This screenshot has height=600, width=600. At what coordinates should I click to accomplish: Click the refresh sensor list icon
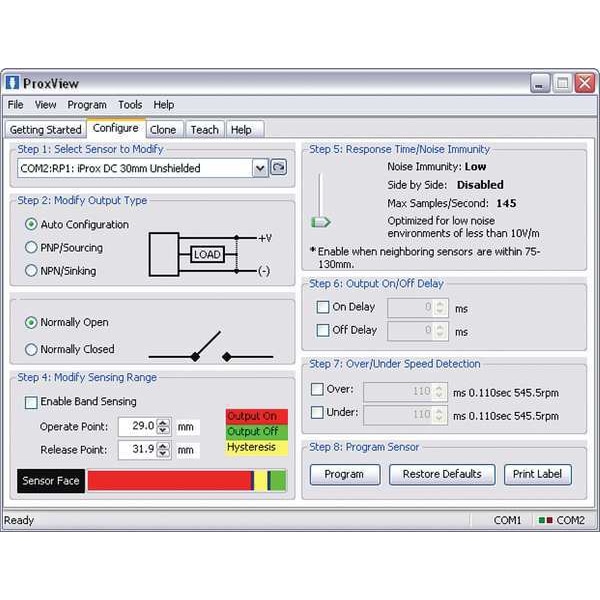[x=279, y=168]
